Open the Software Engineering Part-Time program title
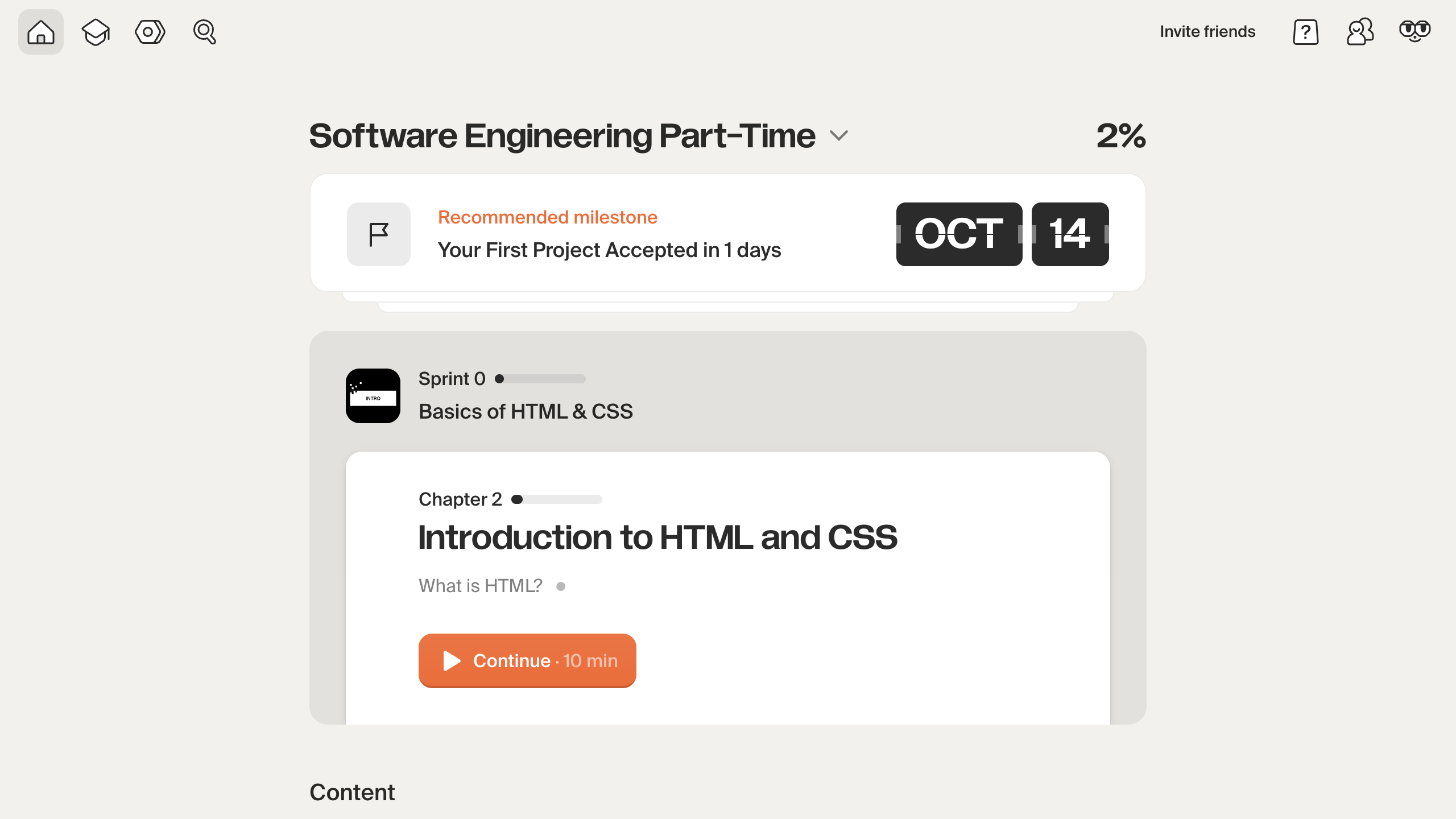The image size is (1456, 819). pos(562,136)
